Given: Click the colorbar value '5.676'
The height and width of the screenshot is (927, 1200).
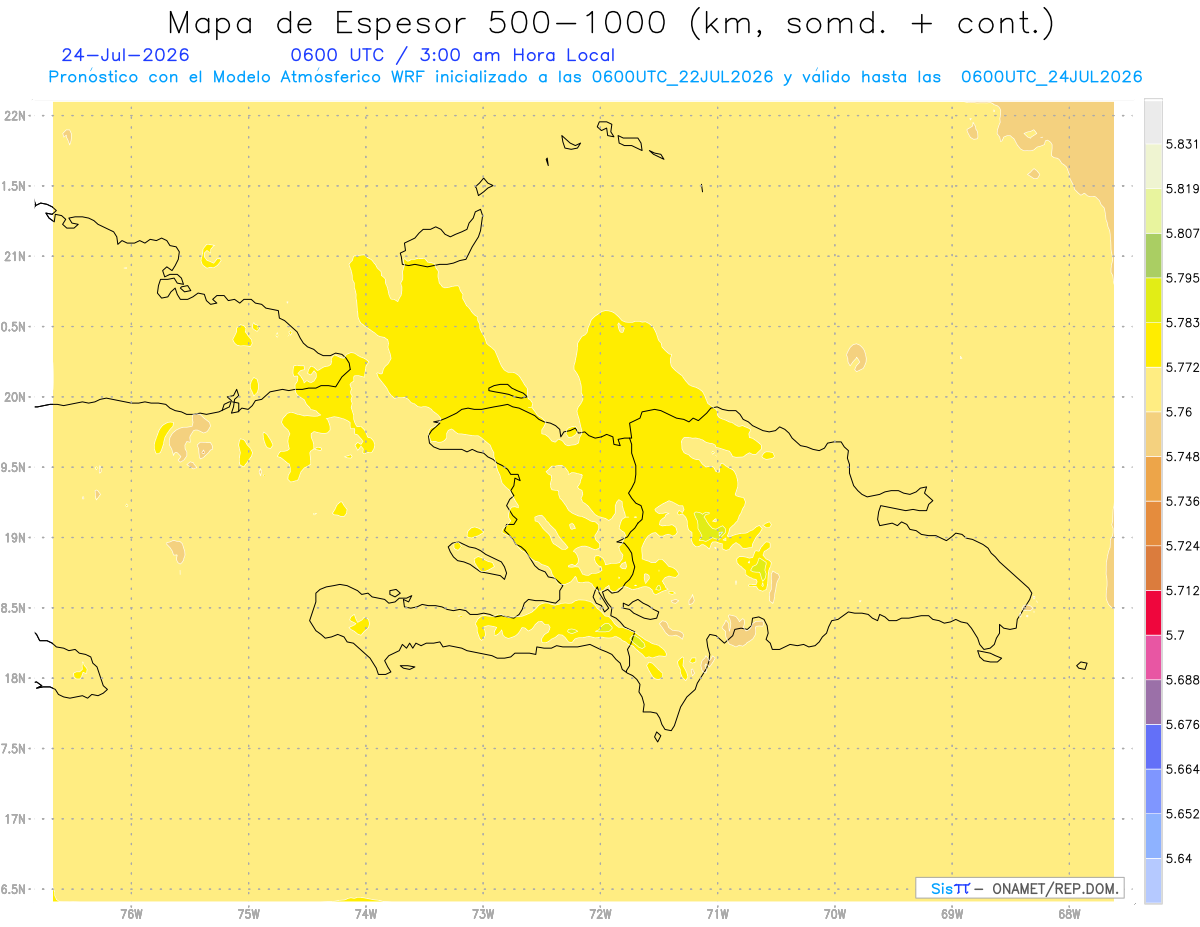Looking at the screenshot, I should click(x=1183, y=725).
